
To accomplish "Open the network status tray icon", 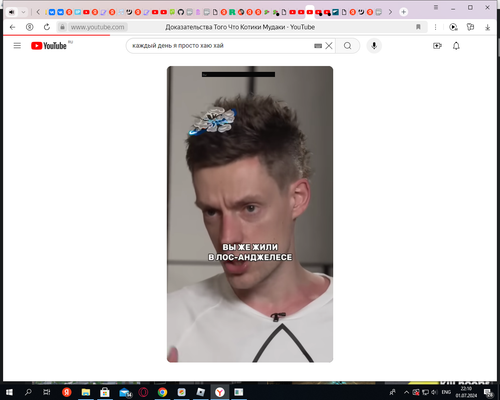I will (x=425, y=392).
